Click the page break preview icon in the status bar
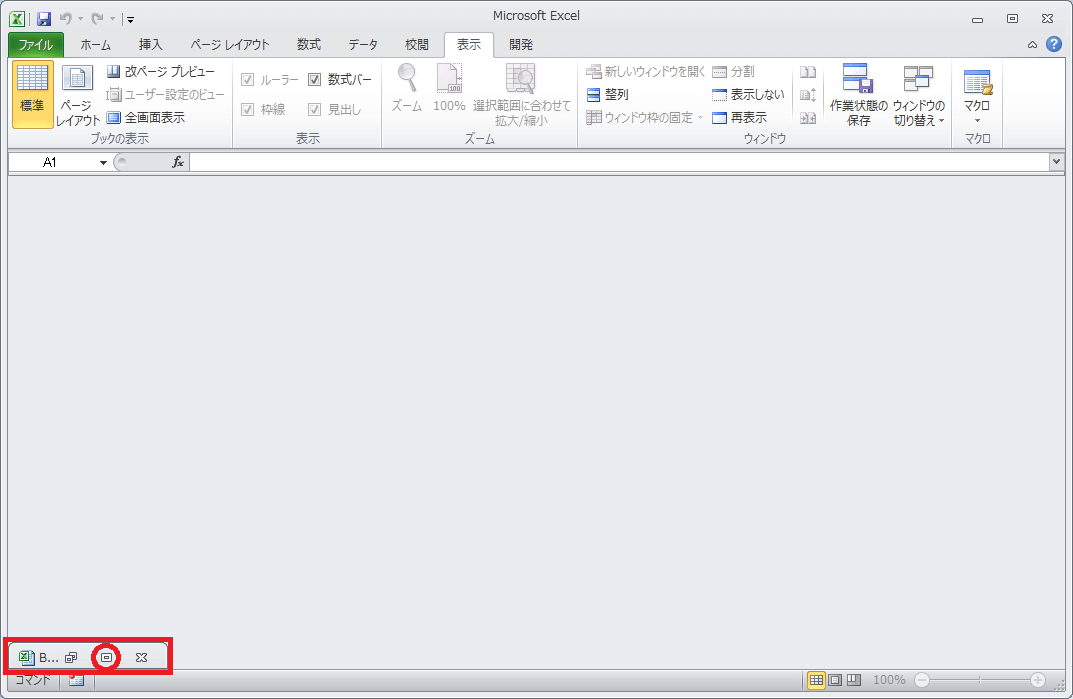The height and width of the screenshot is (699, 1073). click(853, 680)
